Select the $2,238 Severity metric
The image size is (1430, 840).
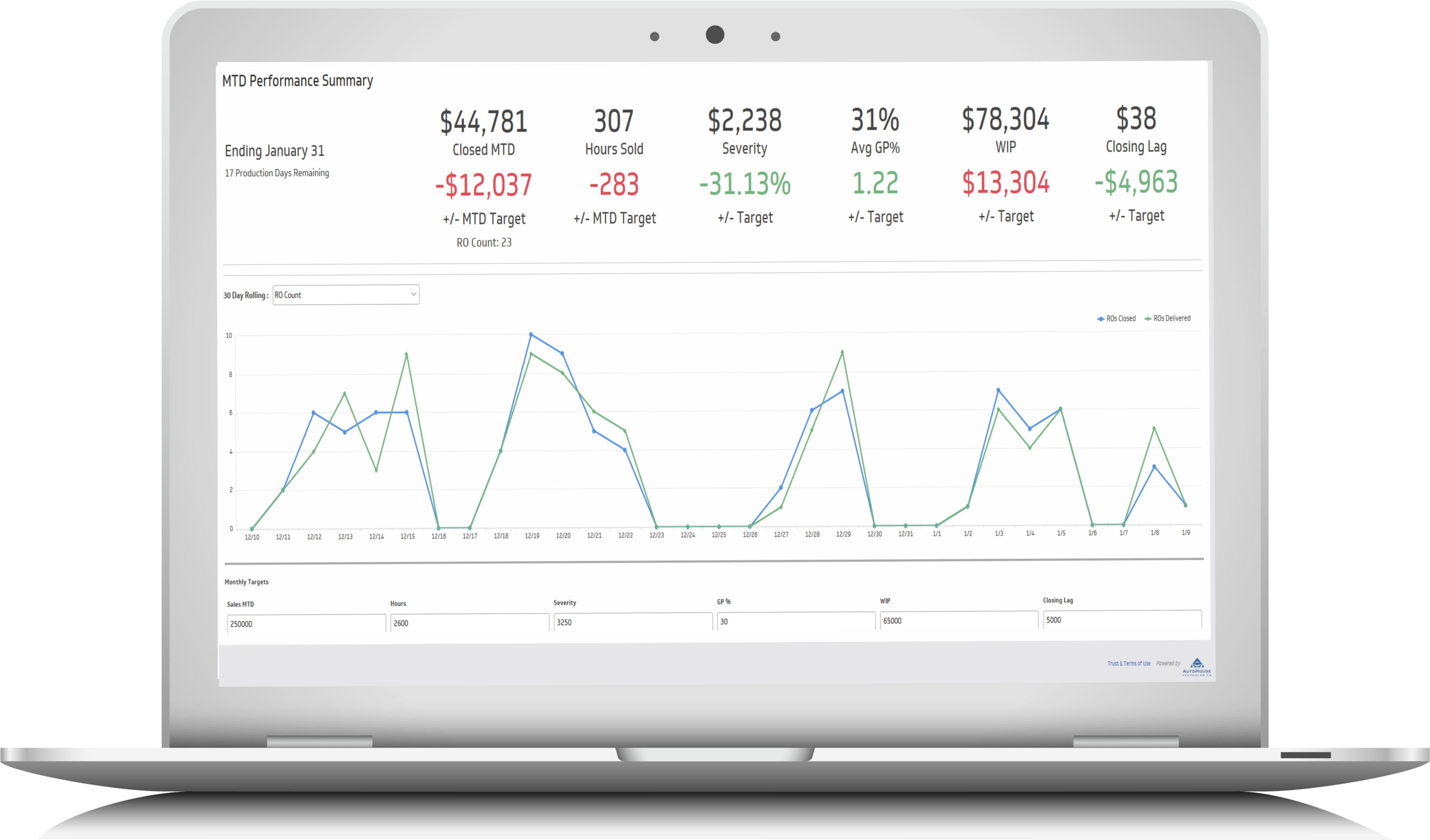point(744,120)
